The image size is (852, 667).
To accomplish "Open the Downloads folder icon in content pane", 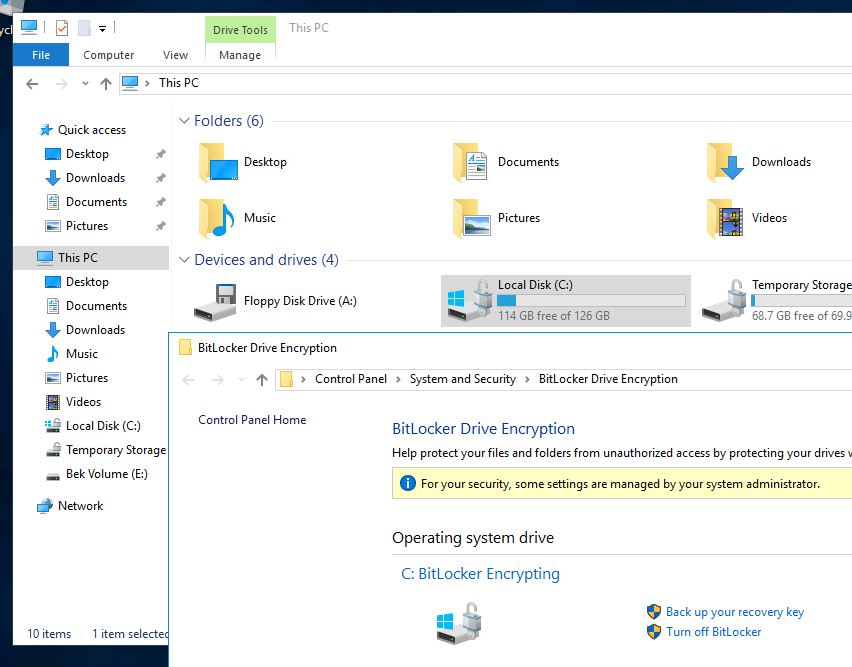I will click(x=724, y=162).
